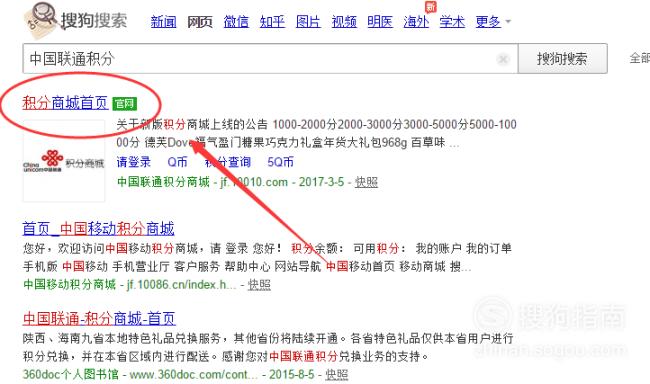650x384 pixels.
Task: Click the 360doc个人图书馆 source text
Action: [x=70, y=374]
